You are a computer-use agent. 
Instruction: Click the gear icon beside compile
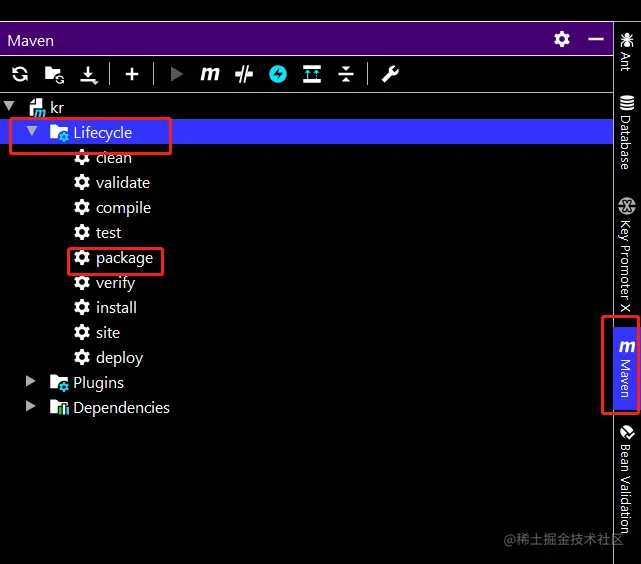pyautogui.click(x=82, y=207)
